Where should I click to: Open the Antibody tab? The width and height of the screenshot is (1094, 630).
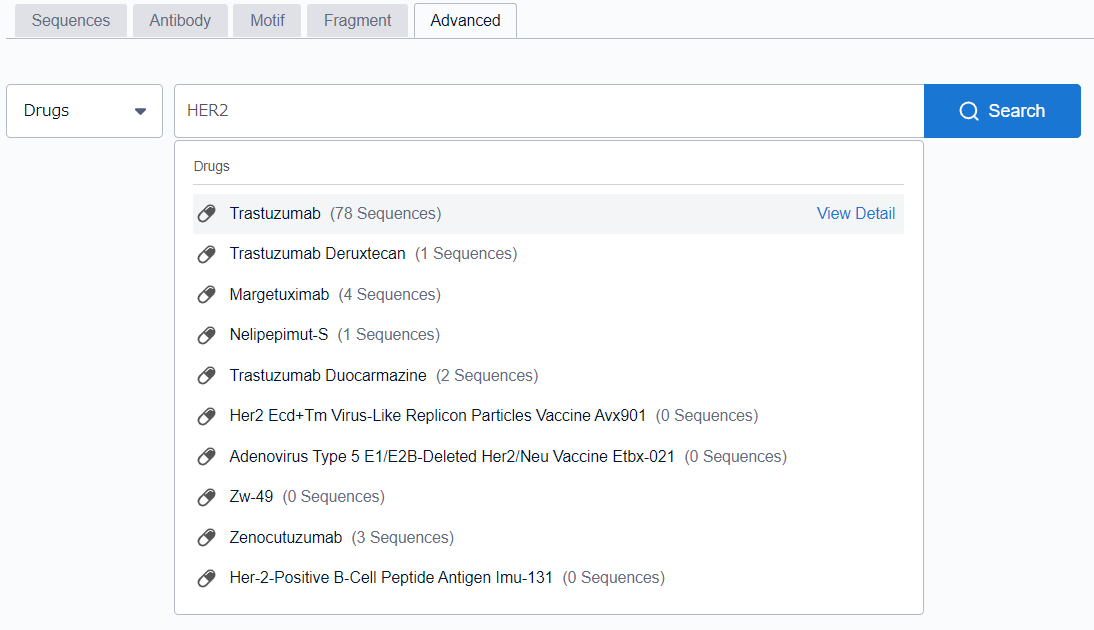(180, 21)
